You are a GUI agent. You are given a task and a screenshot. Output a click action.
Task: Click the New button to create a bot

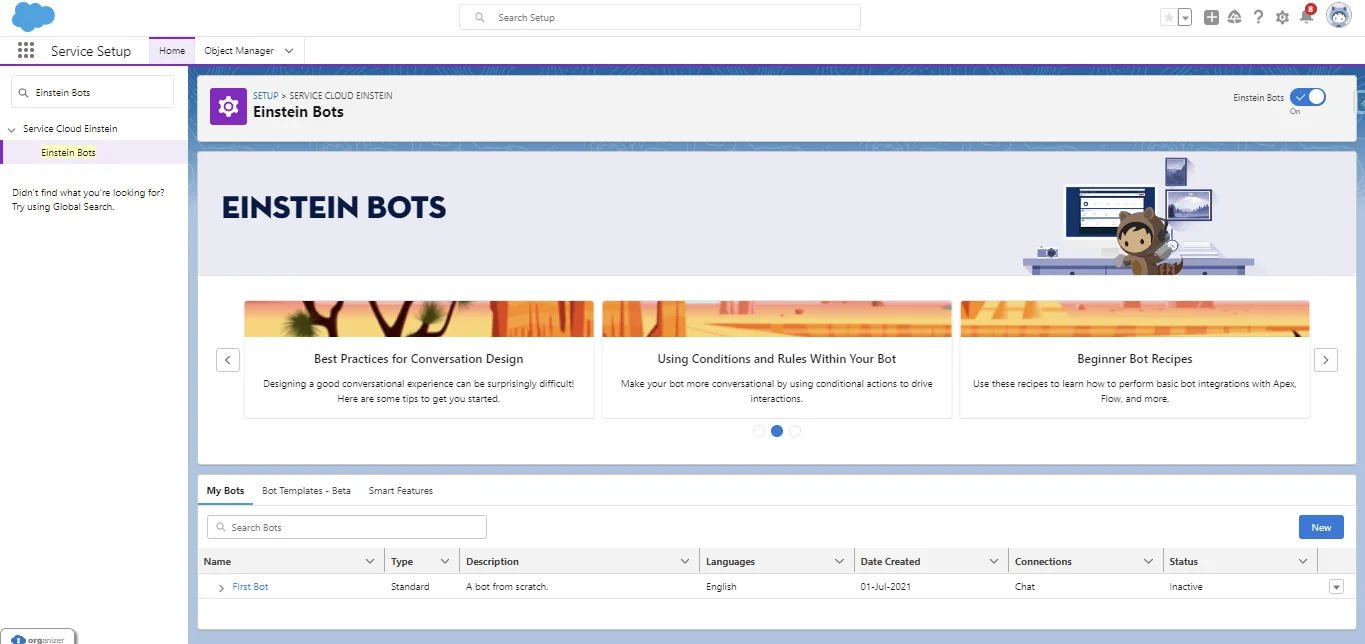click(x=1320, y=527)
